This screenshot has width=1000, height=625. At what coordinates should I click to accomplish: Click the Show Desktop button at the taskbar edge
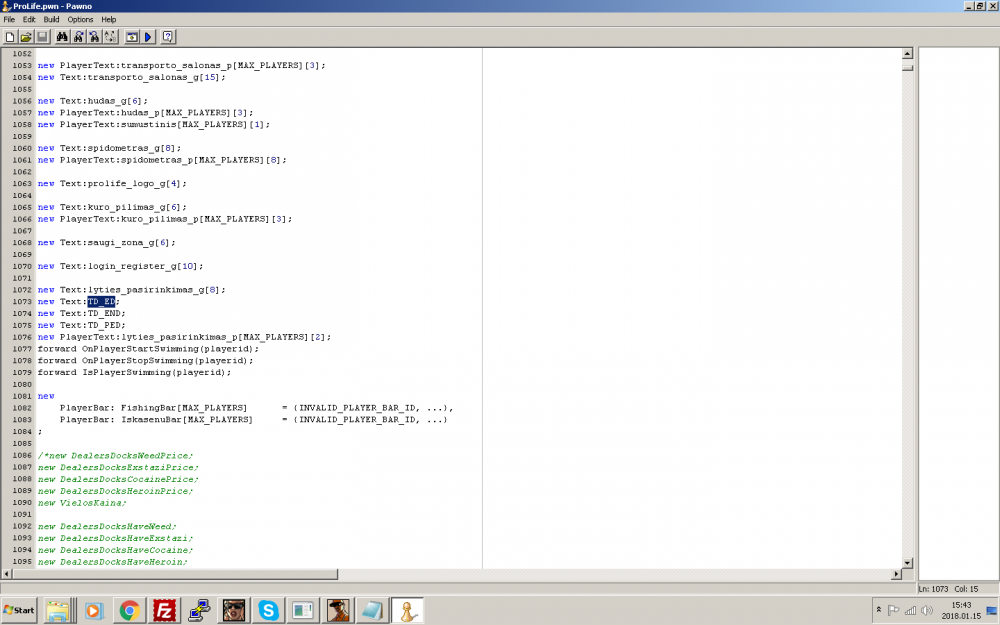pyautogui.click(x=992, y=610)
